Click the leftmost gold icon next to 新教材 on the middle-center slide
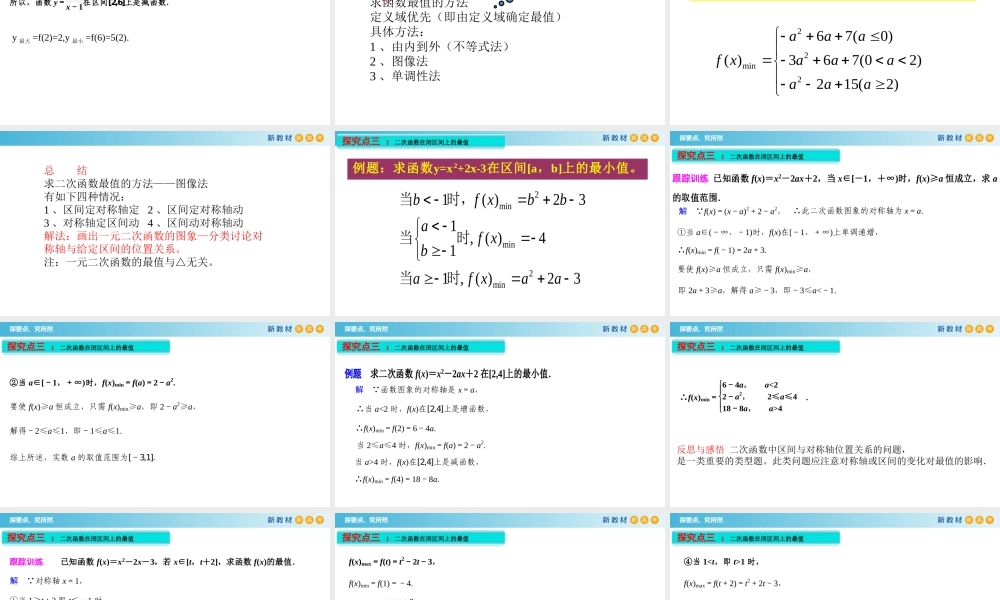Image resolution: width=1000 pixels, height=600 pixels. (x=633, y=328)
